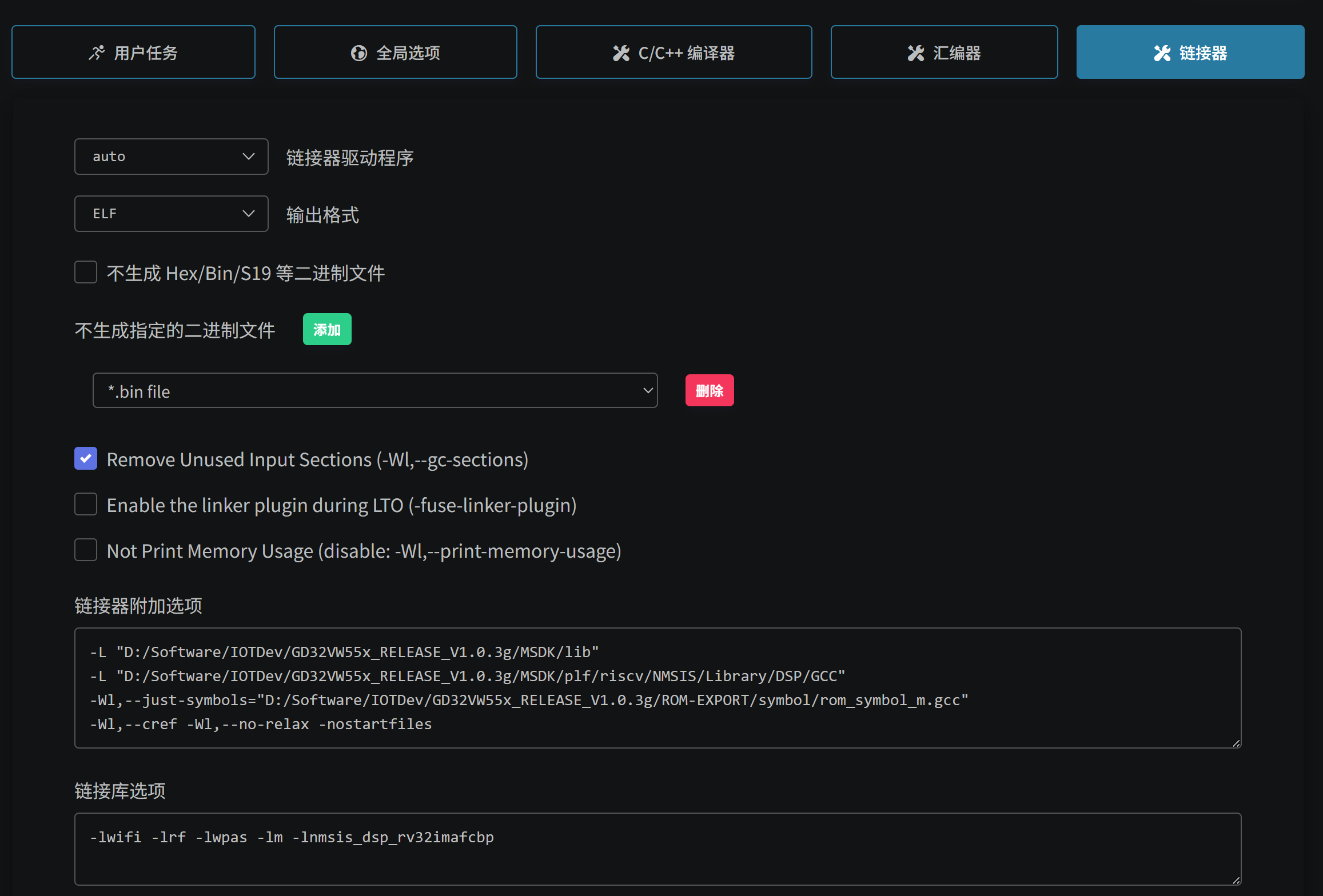1323x896 pixels.
Task: Click into the 链接库选项 text area
Action: coord(658,849)
